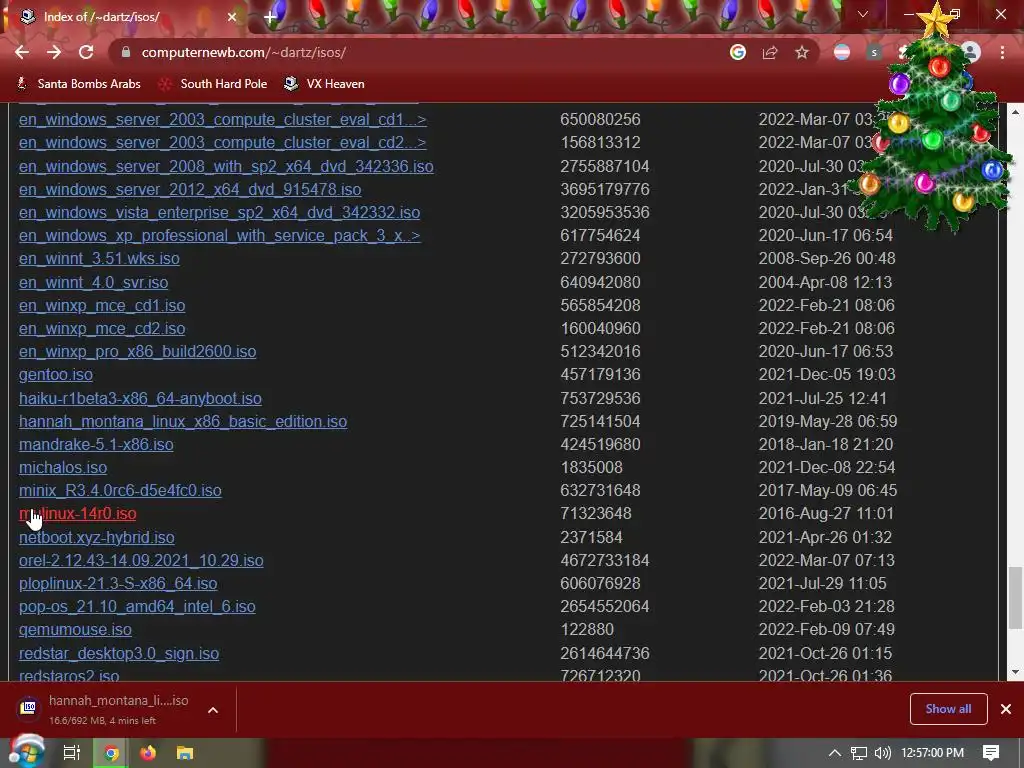1024x768 pixels.
Task: Go back to the previous page
Action: pos(22,52)
